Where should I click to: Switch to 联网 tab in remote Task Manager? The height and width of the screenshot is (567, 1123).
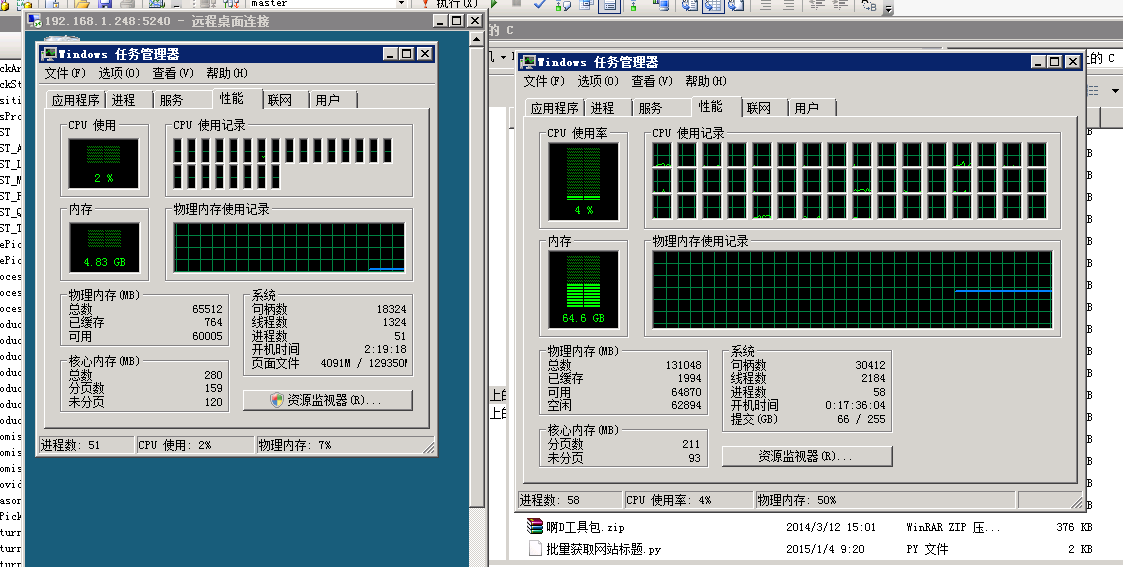284,100
